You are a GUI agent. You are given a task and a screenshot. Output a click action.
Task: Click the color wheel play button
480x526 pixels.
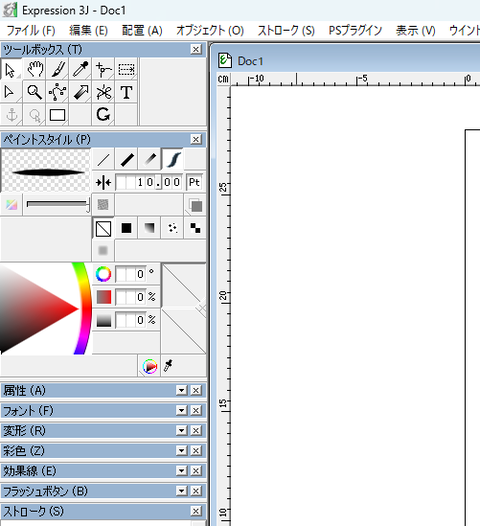(150, 366)
